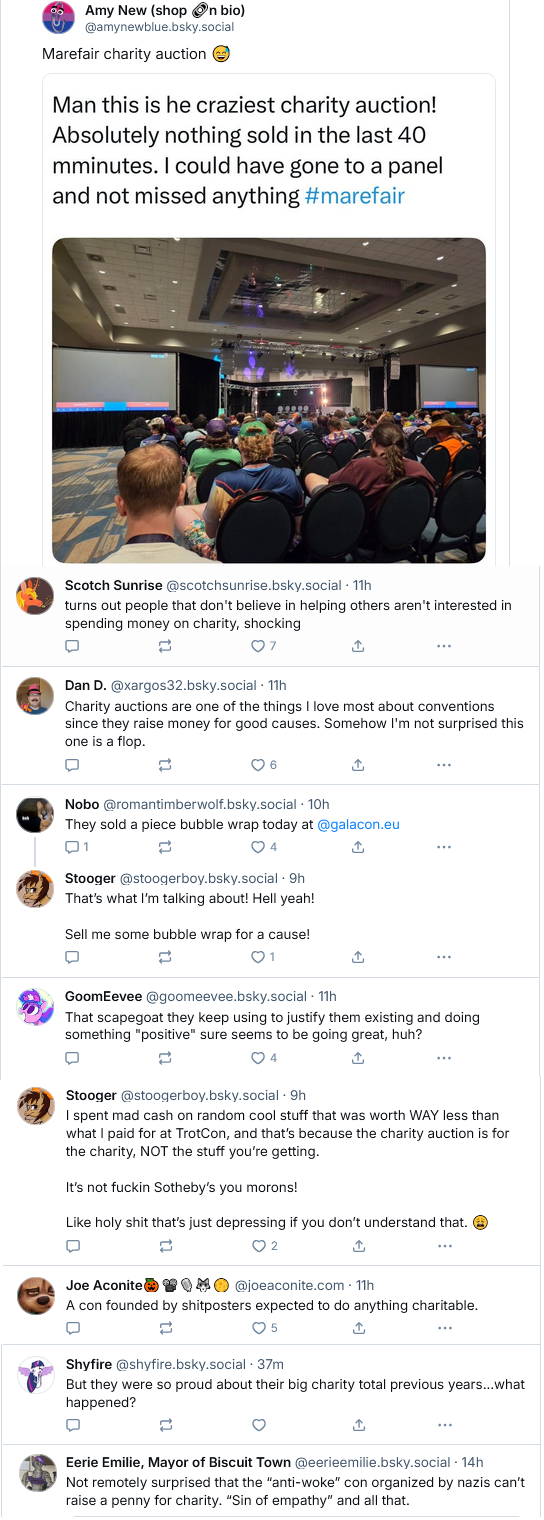Open Amy New's profile avatar
Screen dimensions: 544x1520
pos(60,19)
